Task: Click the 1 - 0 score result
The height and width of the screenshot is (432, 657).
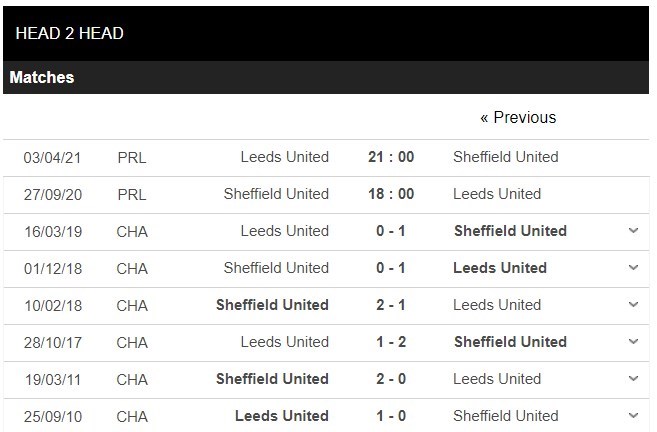Action: tap(390, 416)
